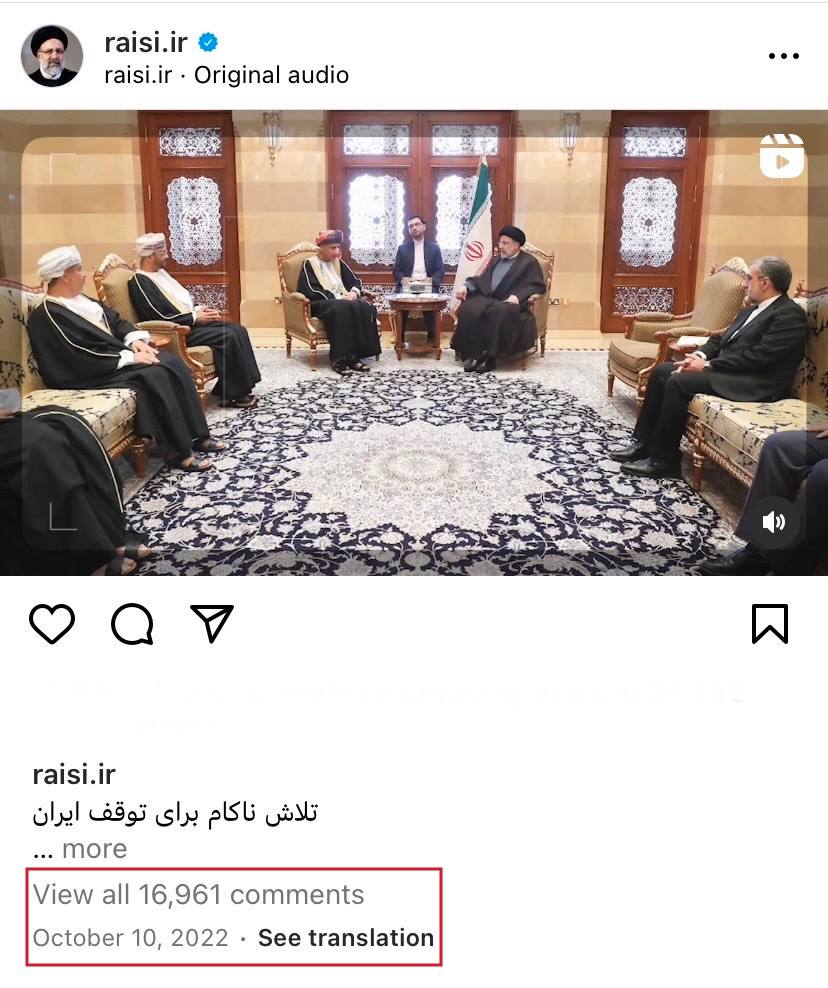Expand caption with 'more'
The width and height of the screenshot is (828, 988).
click(95, 849)
